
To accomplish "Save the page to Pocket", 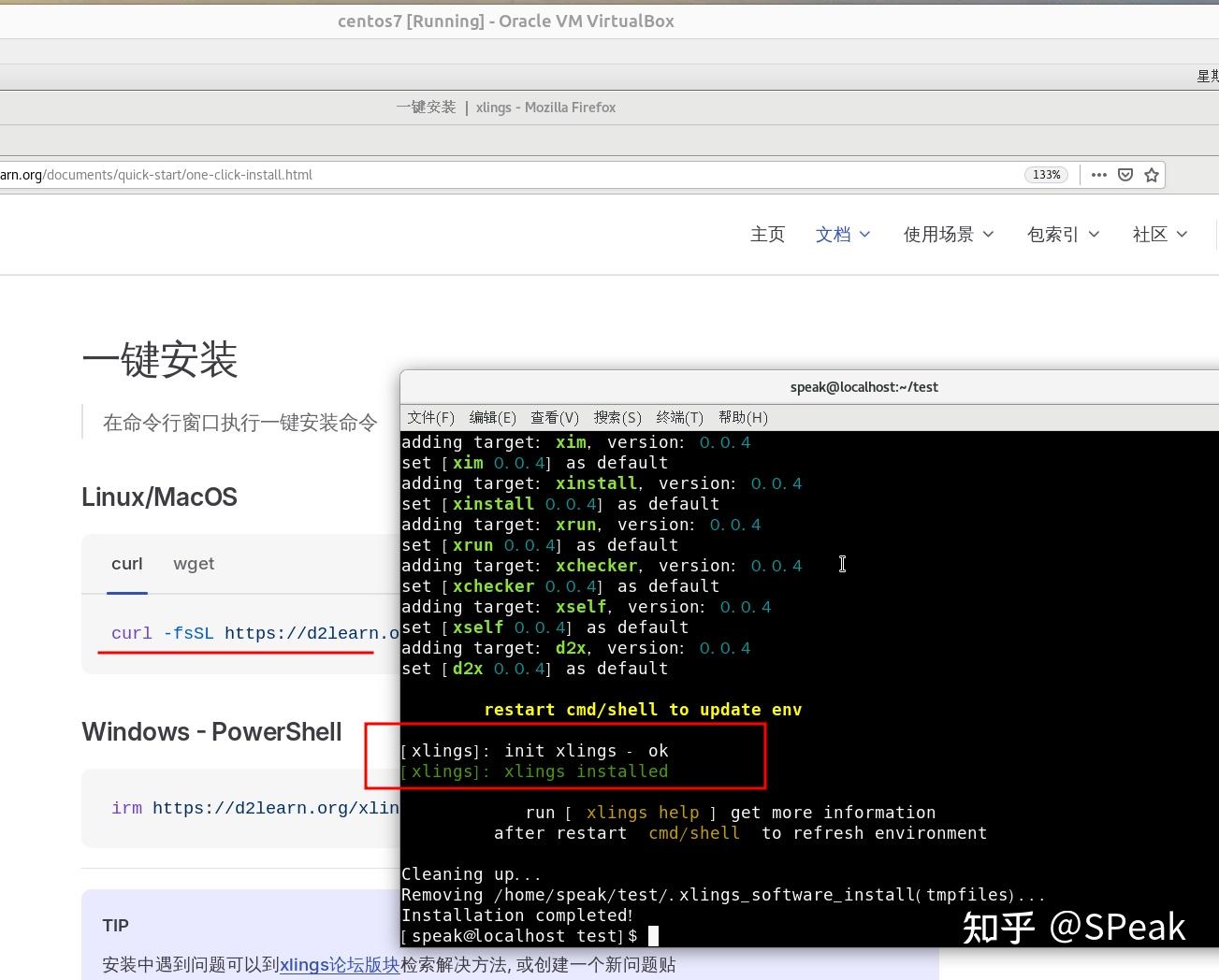I will (x=1125, y=175).
